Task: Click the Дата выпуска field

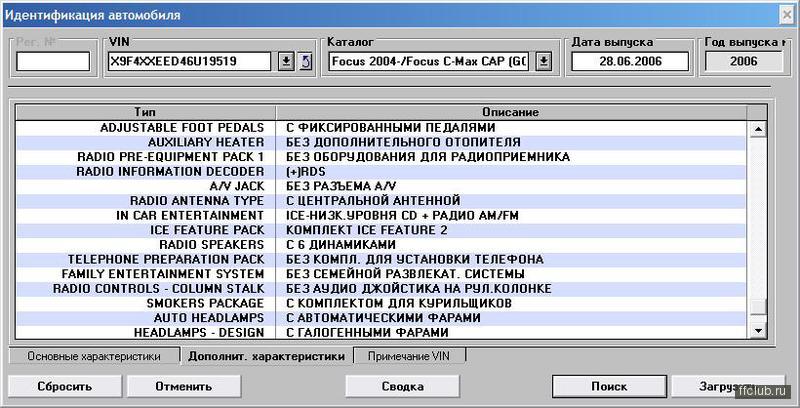Action: [630, 62]
